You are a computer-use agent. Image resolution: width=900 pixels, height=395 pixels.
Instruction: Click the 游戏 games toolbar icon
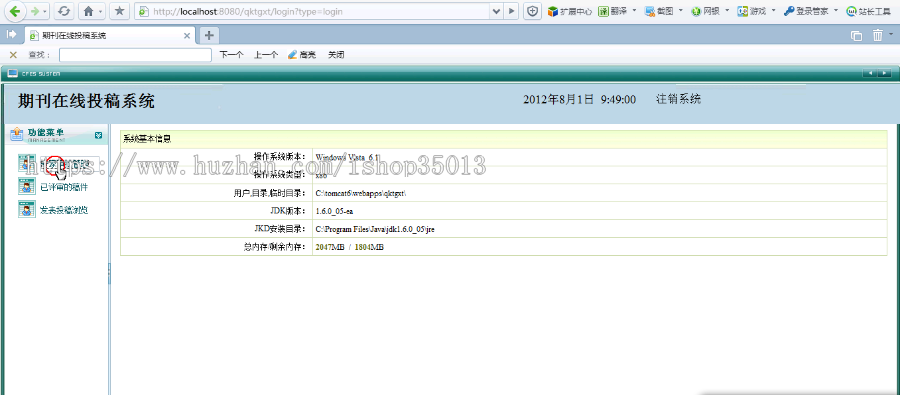pos(751,11)
